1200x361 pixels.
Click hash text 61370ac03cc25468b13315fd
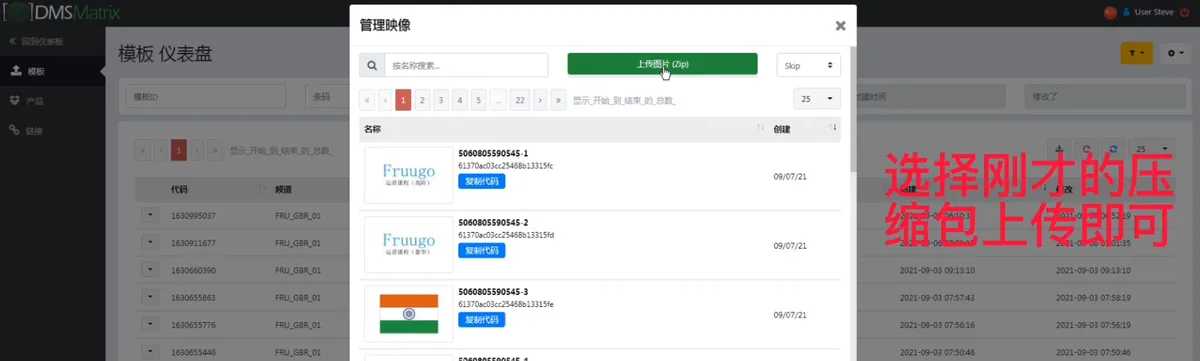click(505, 234)
